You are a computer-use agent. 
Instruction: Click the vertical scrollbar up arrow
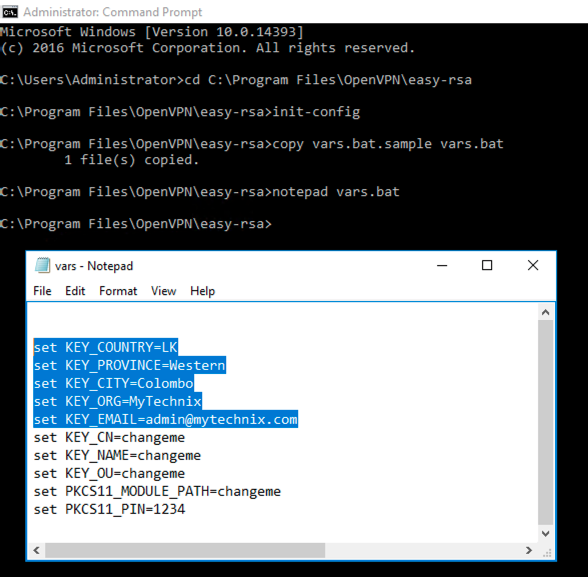pyautogui.click(x=546, y=312)
